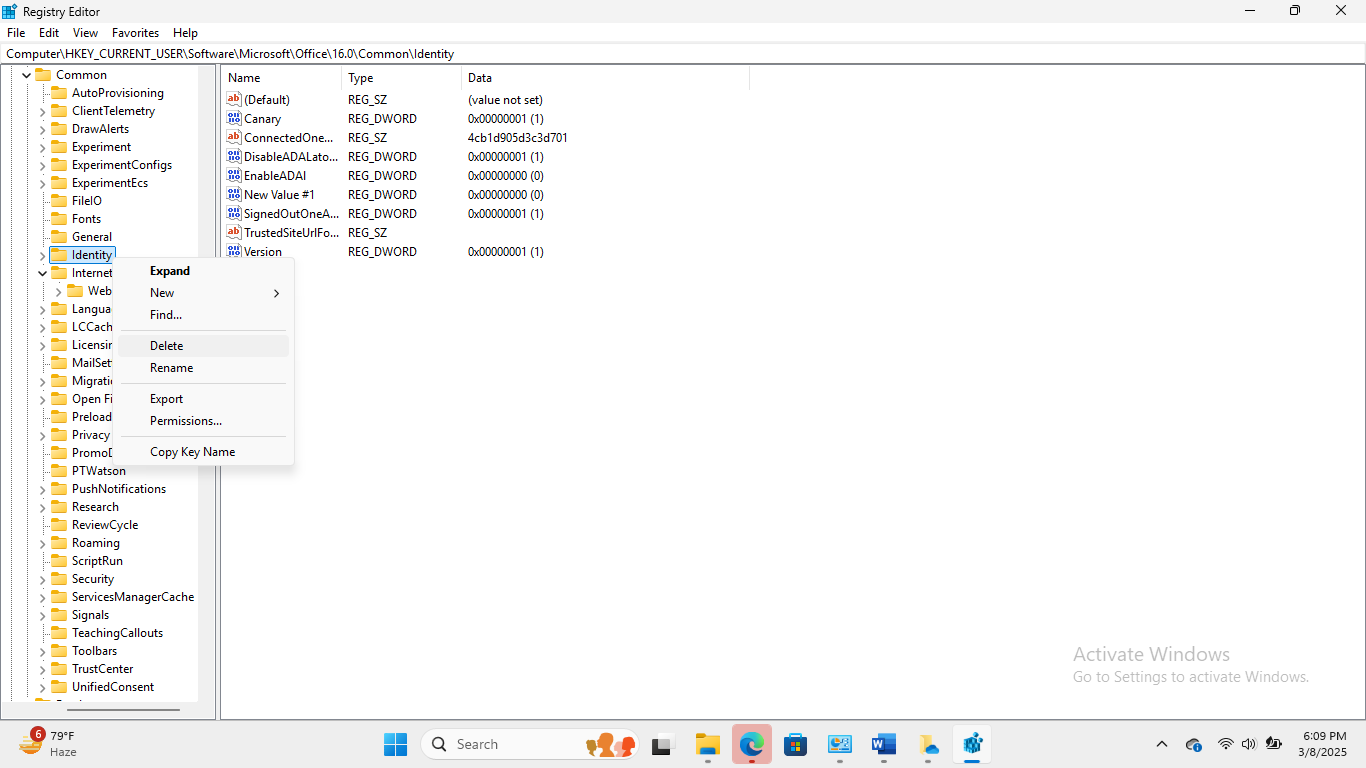Open Microsoft Edge from taskbar
1366x768 pixels.
[x=752, y=744]
